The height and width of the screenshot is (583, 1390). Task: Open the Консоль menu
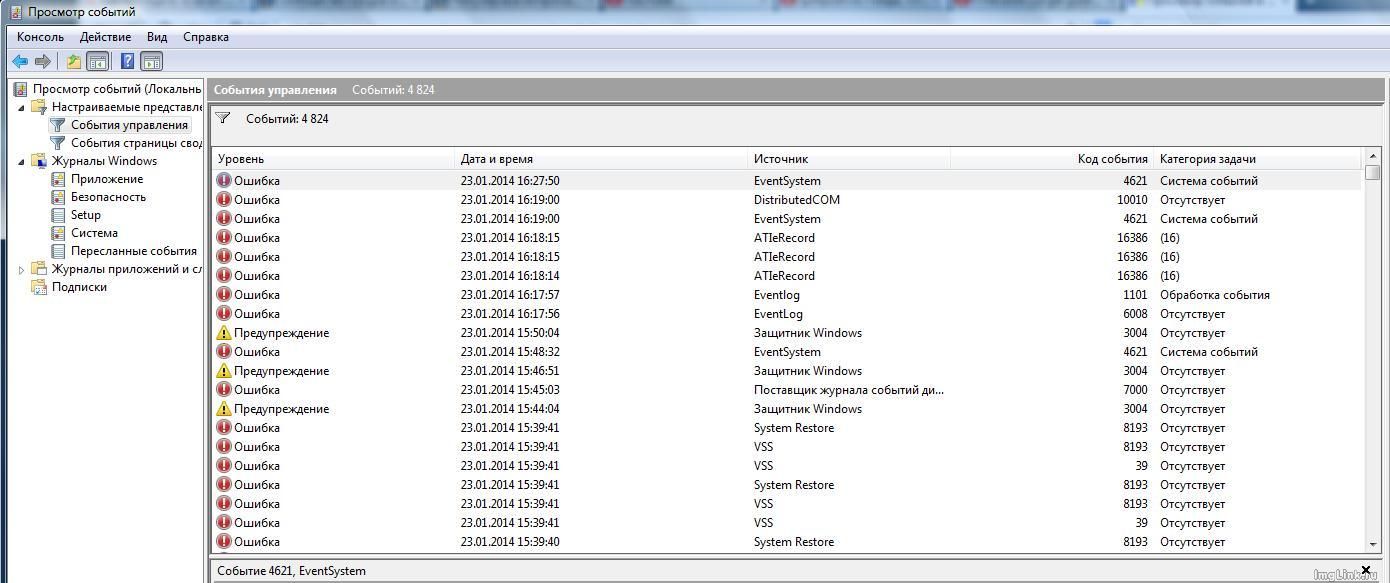click(x=40, y=37)
